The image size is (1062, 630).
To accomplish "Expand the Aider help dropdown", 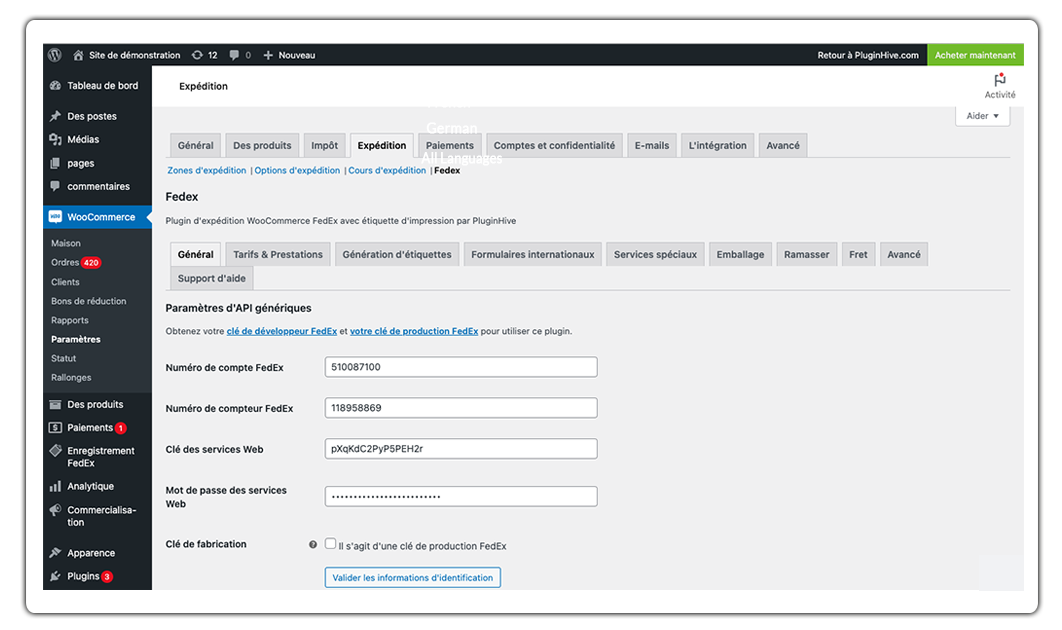I will [982, 116].
